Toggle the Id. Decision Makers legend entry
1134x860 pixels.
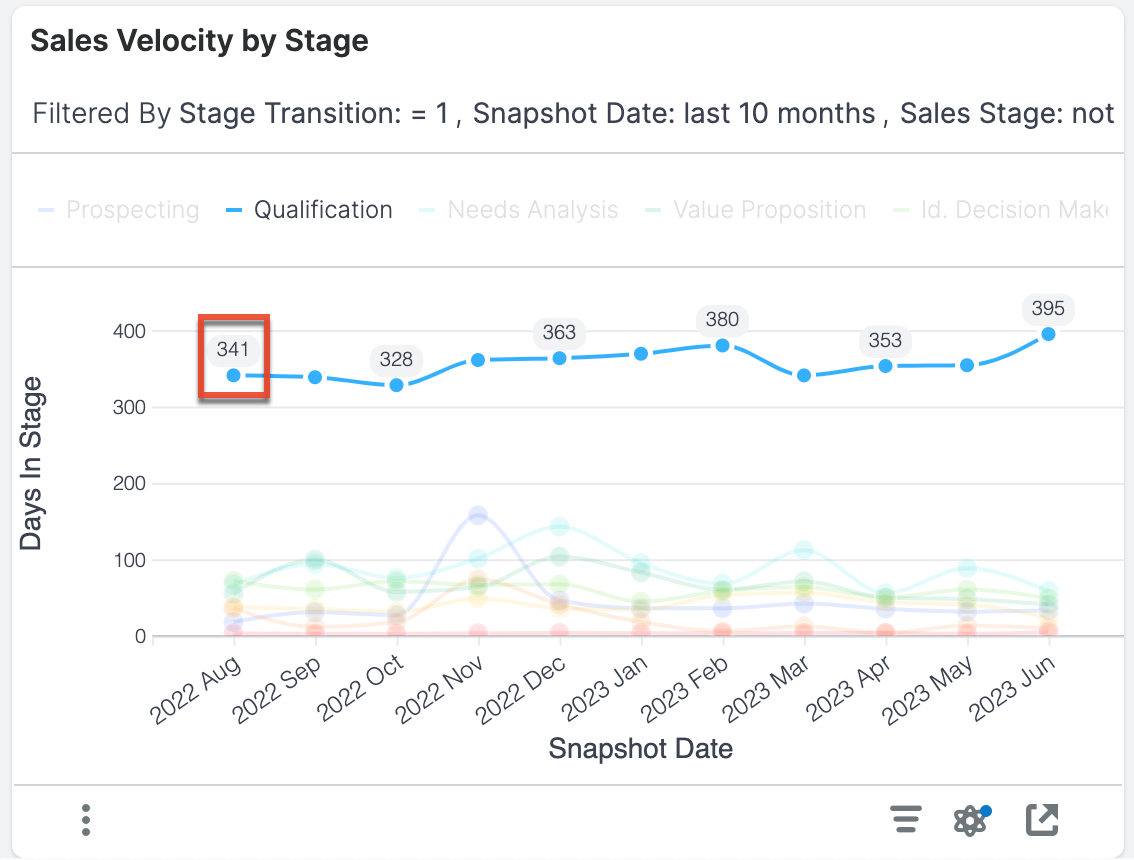(1010, 209)
